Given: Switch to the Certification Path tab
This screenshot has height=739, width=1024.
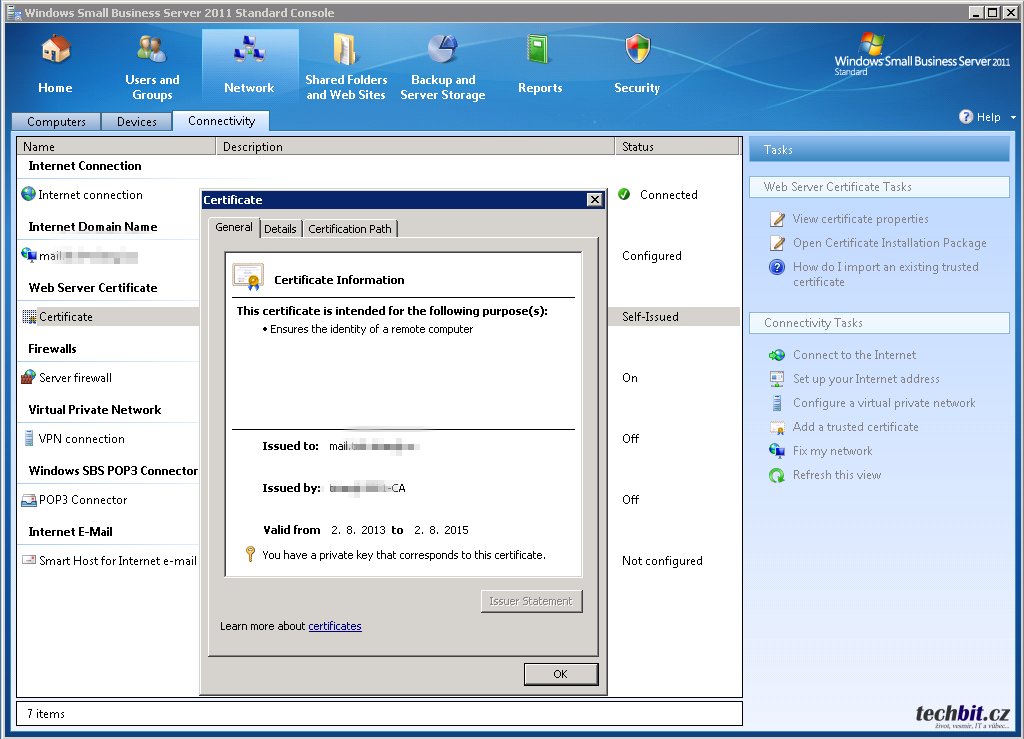Looking at the screenshot, I should [350, 229].
